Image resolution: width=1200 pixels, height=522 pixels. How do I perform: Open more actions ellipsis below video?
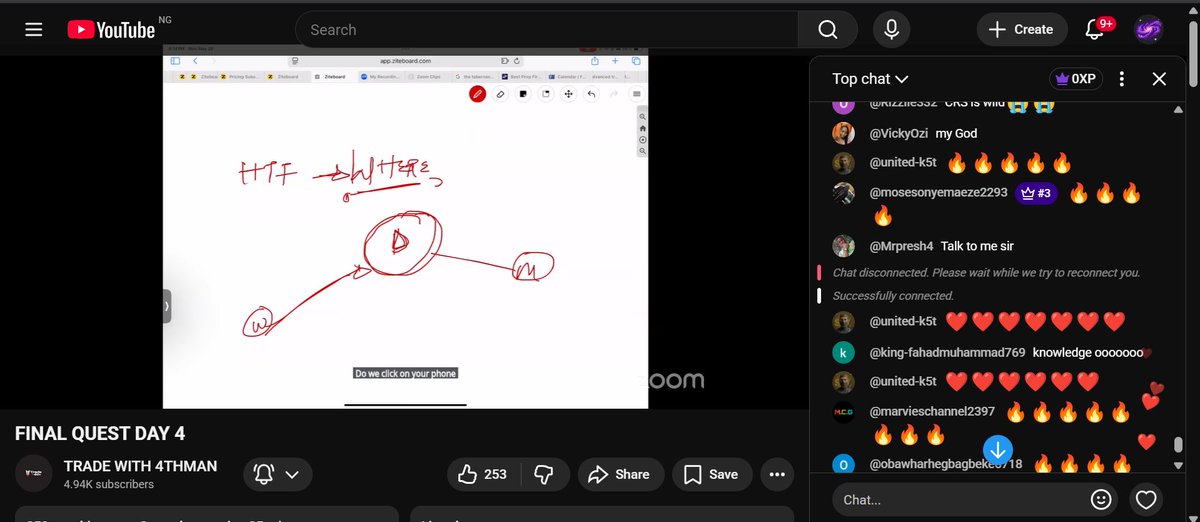(x=778, y=474)
